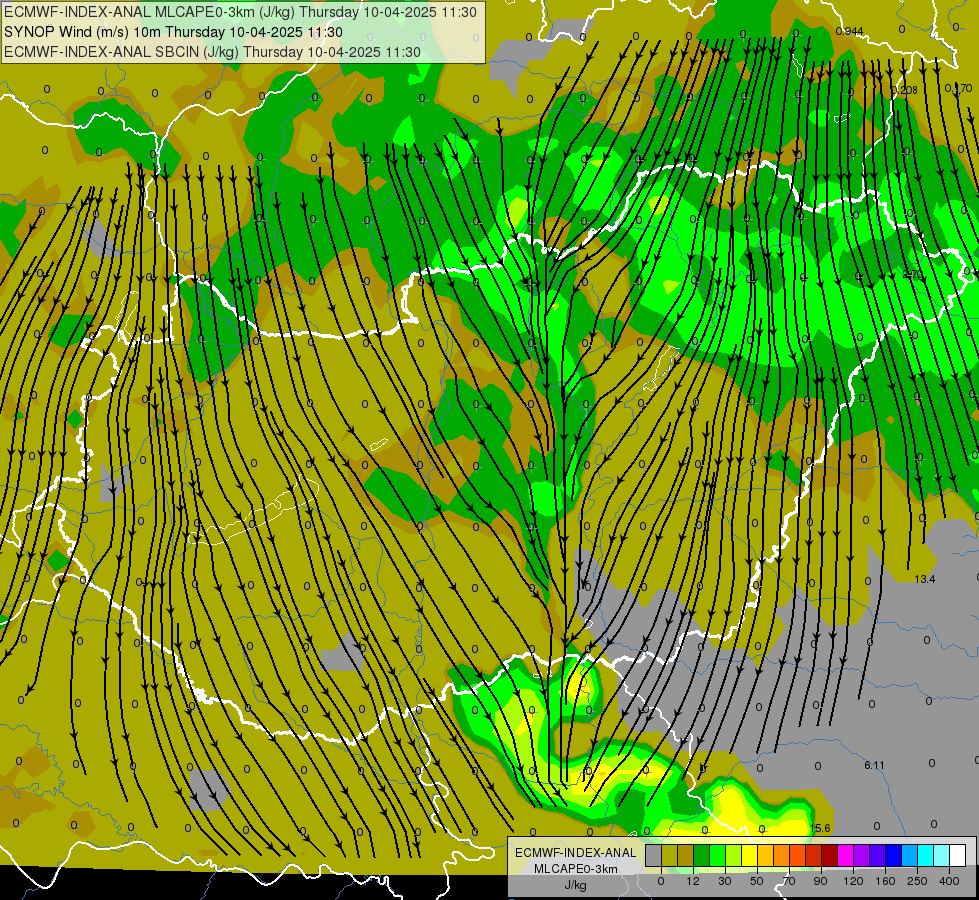Image resolution: width=979 pixels, height=900 pixels.
Task: Click legend tick label 70
Action: 789,881
